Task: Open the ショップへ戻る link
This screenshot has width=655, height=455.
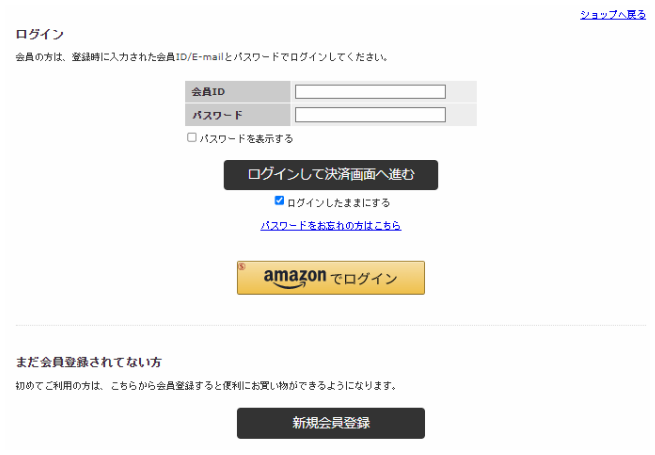Action: (x=613, y=15)
